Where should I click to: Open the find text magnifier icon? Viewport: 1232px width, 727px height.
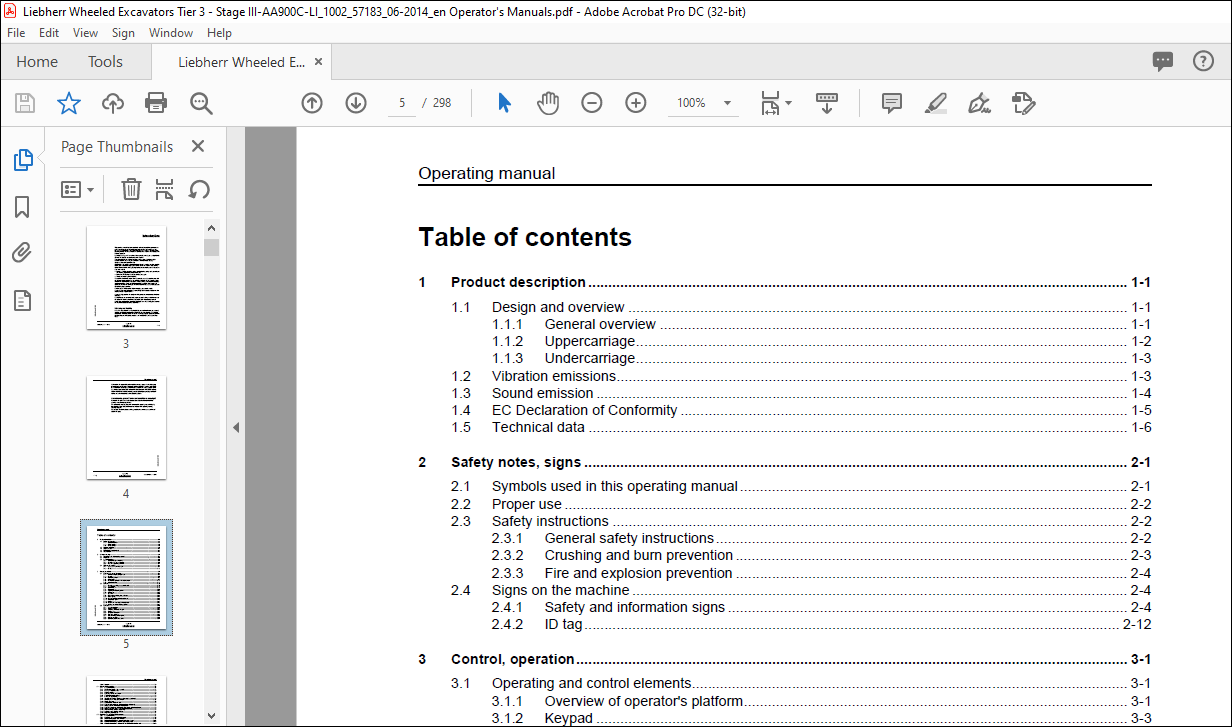pyautogui.click(x=201, y=103)
